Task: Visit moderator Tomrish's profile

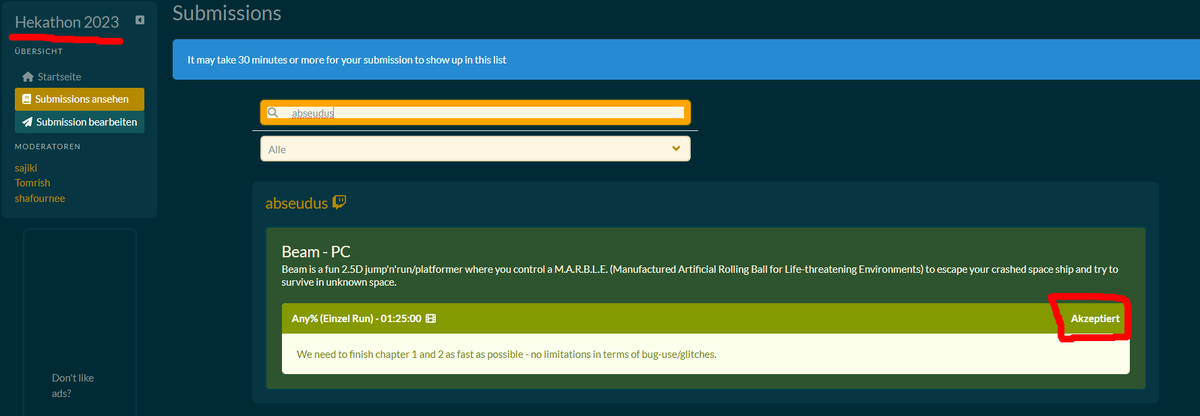Action: pos(33,183)
